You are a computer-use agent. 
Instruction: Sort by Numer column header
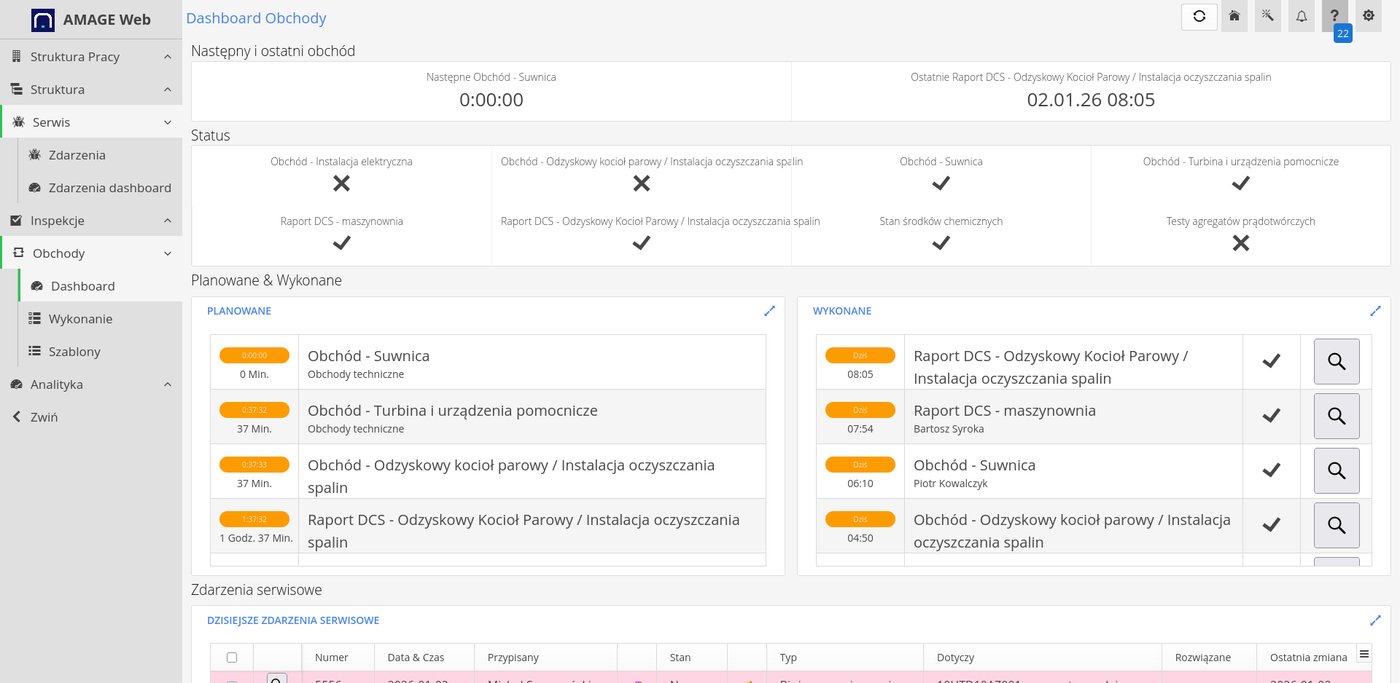tap(331, 657)
